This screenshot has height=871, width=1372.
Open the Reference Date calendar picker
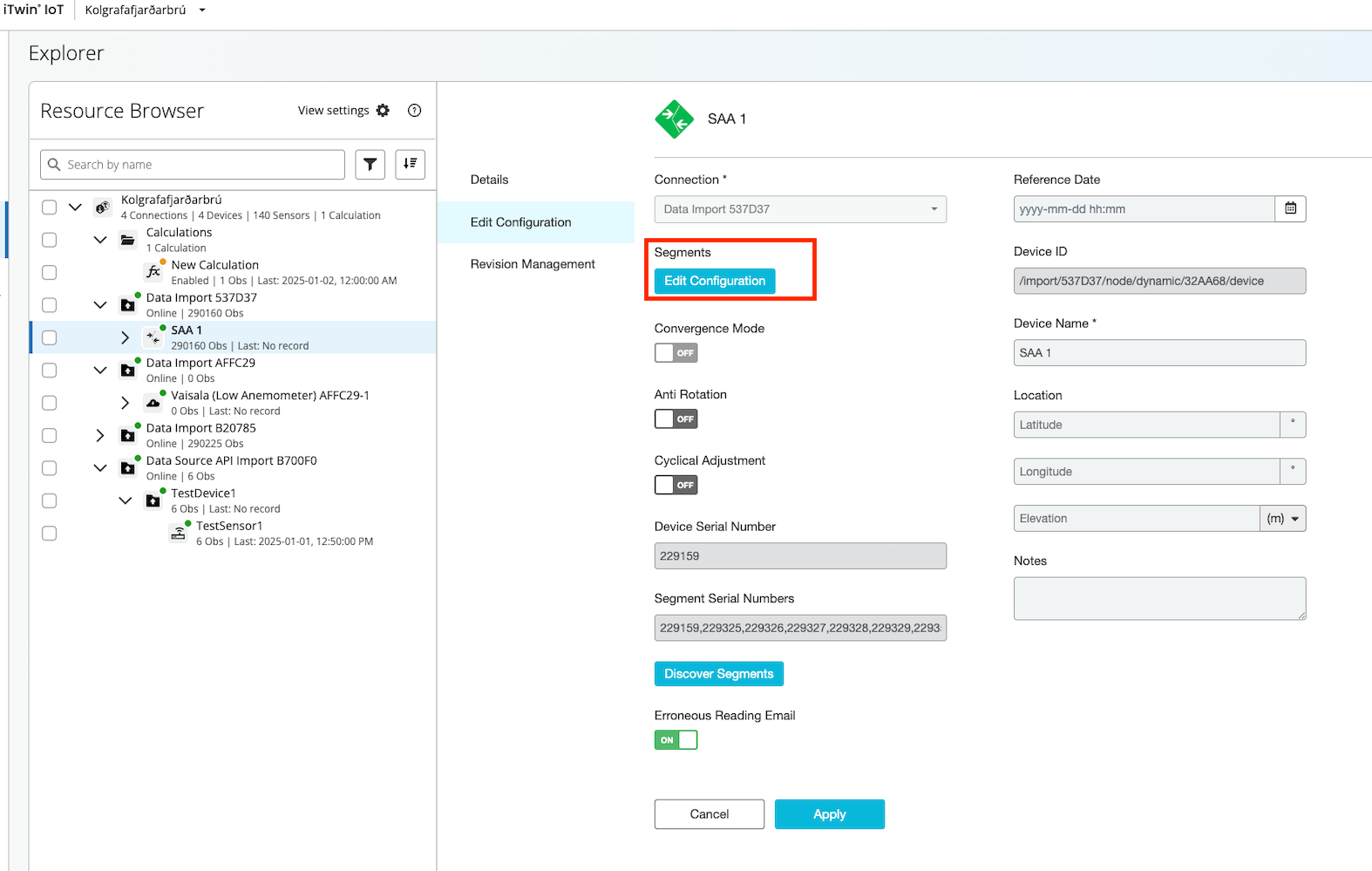tap(1290, 209)
